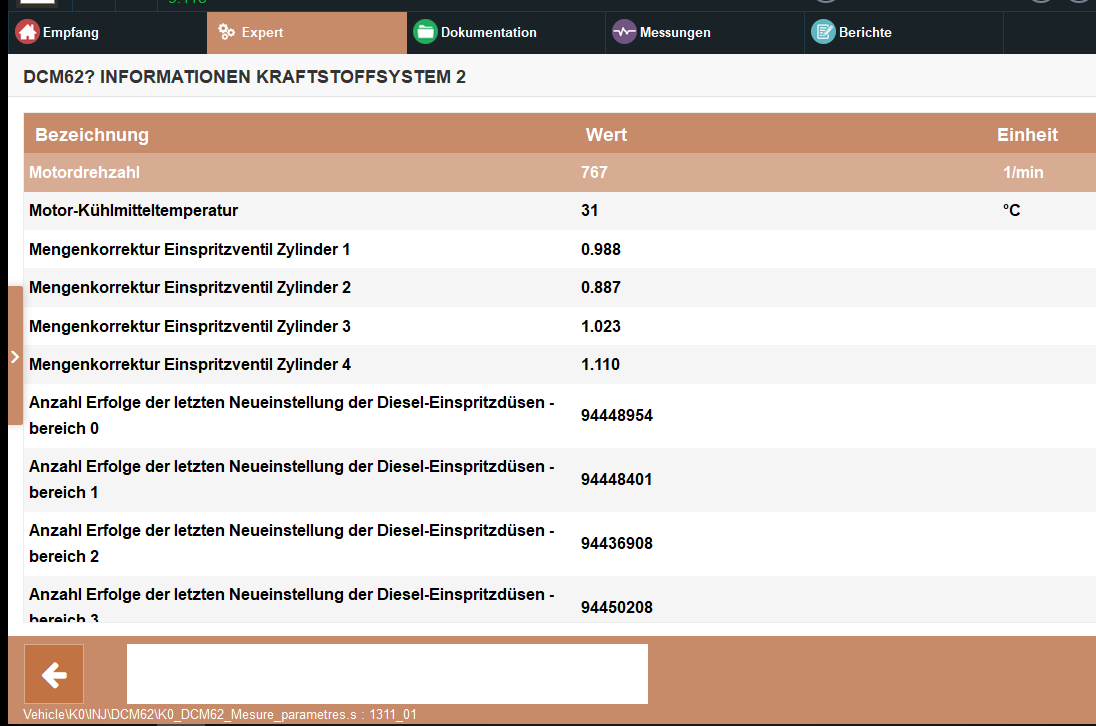Viewport: 1096px width, 726px height.
Task: Click the Messungen waveform icon
Action: [x=624, y=32]
